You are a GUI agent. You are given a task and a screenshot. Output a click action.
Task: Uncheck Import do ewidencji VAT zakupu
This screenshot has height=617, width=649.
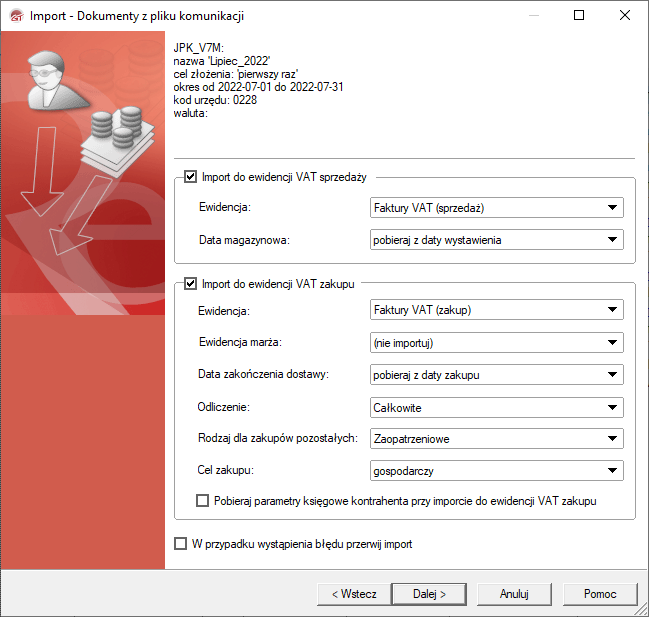coord(190,284)
